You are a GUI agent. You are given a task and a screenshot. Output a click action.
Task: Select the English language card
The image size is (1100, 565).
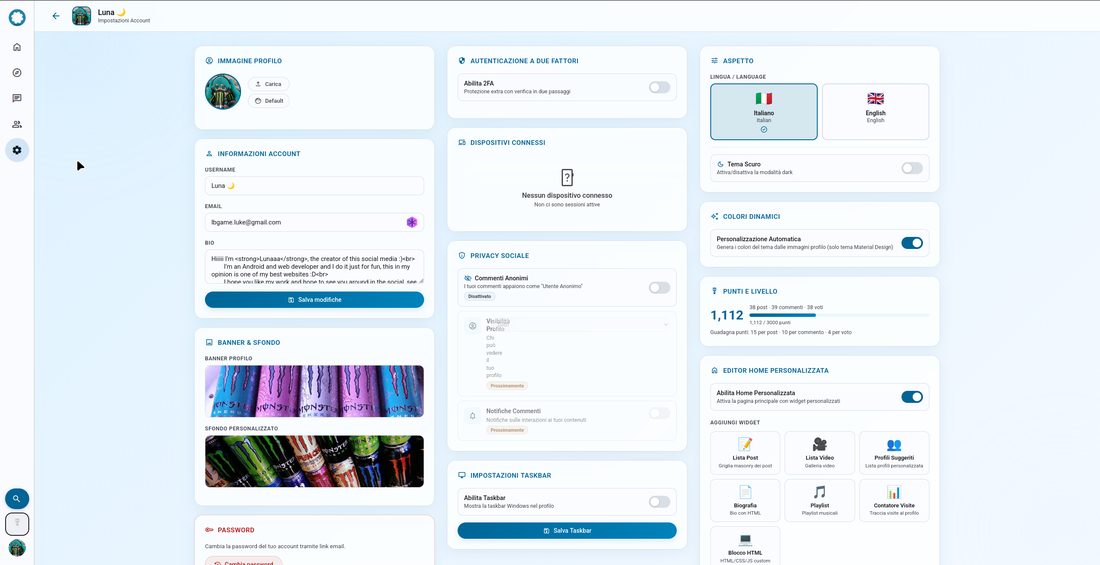pos(876,112)
